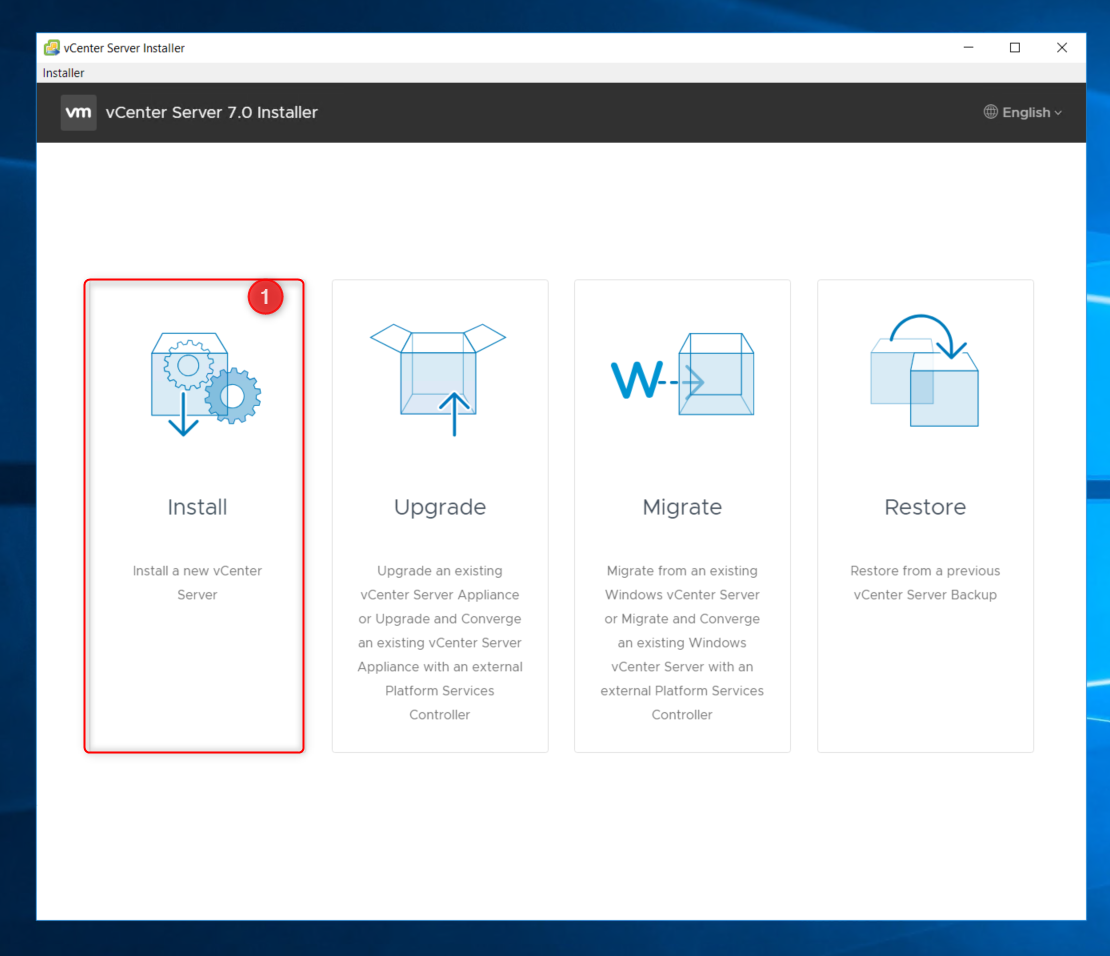The width and height of the screenshot is (1110, 956).
Task: Click the vm logo in header
Action: [x=79, y=113]
